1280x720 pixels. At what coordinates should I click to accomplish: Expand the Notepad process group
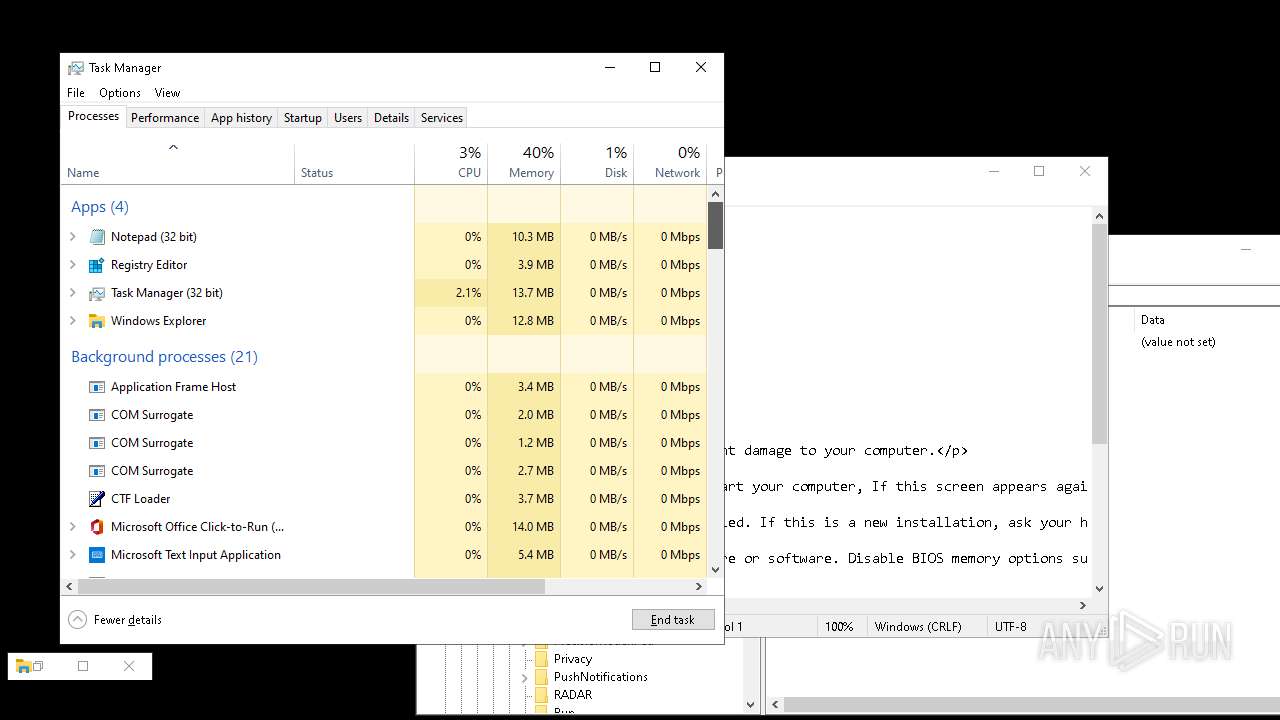click(x=72, y=237)
